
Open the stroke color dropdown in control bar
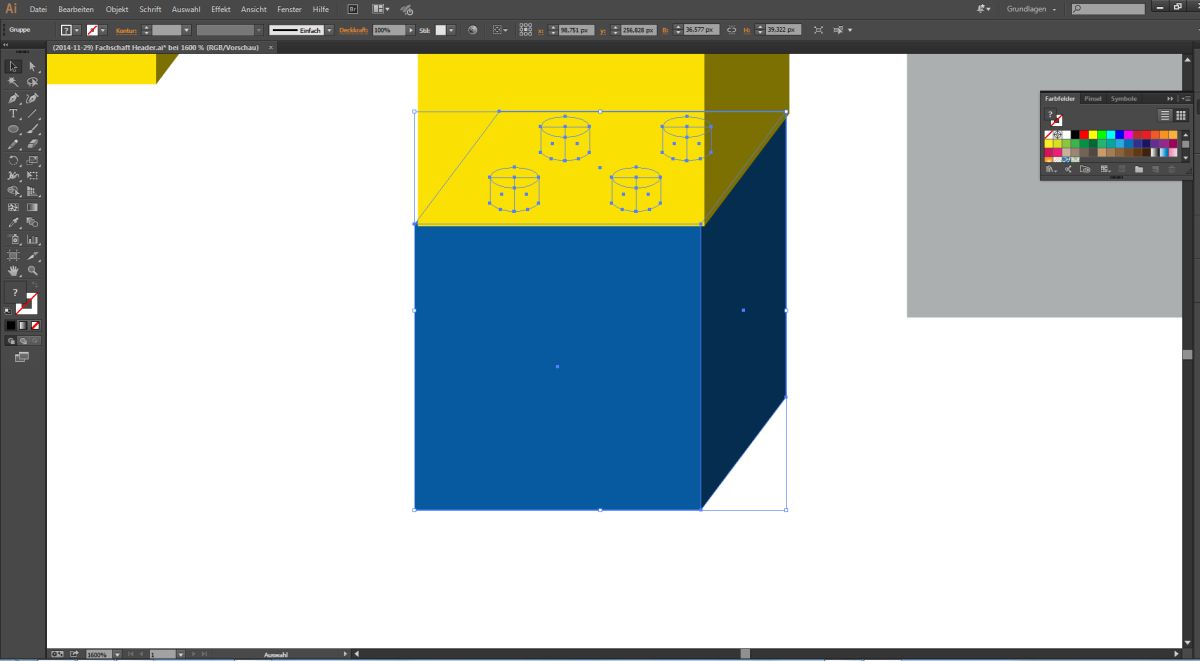point(103,30)
